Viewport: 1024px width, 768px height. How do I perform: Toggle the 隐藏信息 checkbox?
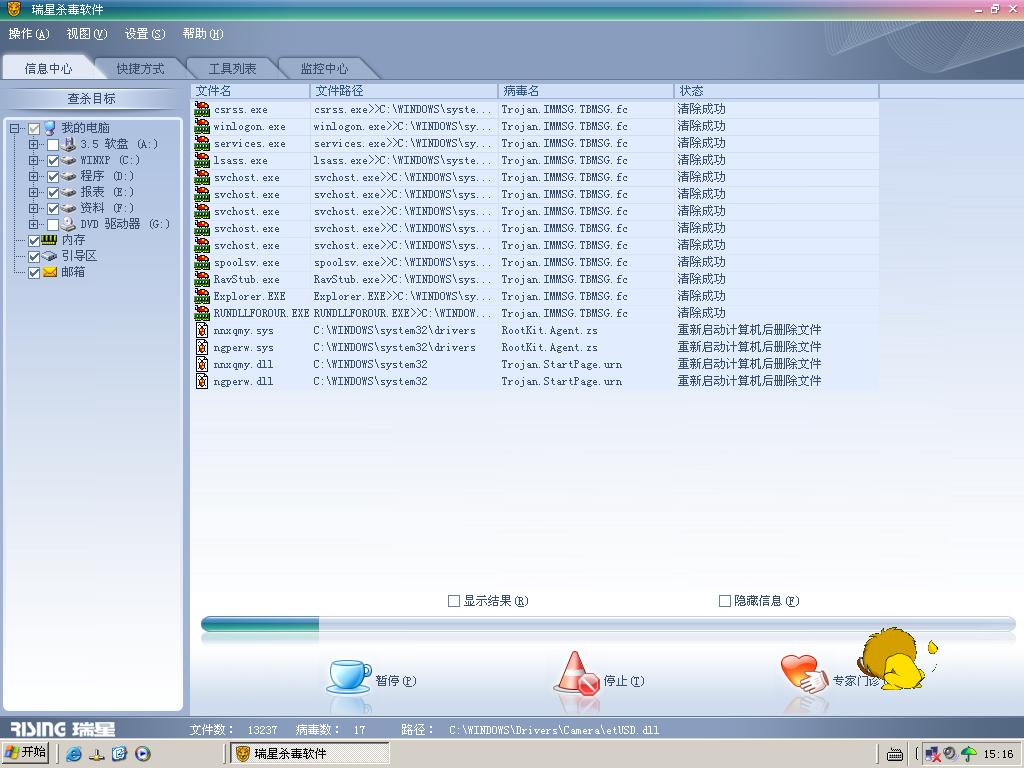tap(724, 601)
